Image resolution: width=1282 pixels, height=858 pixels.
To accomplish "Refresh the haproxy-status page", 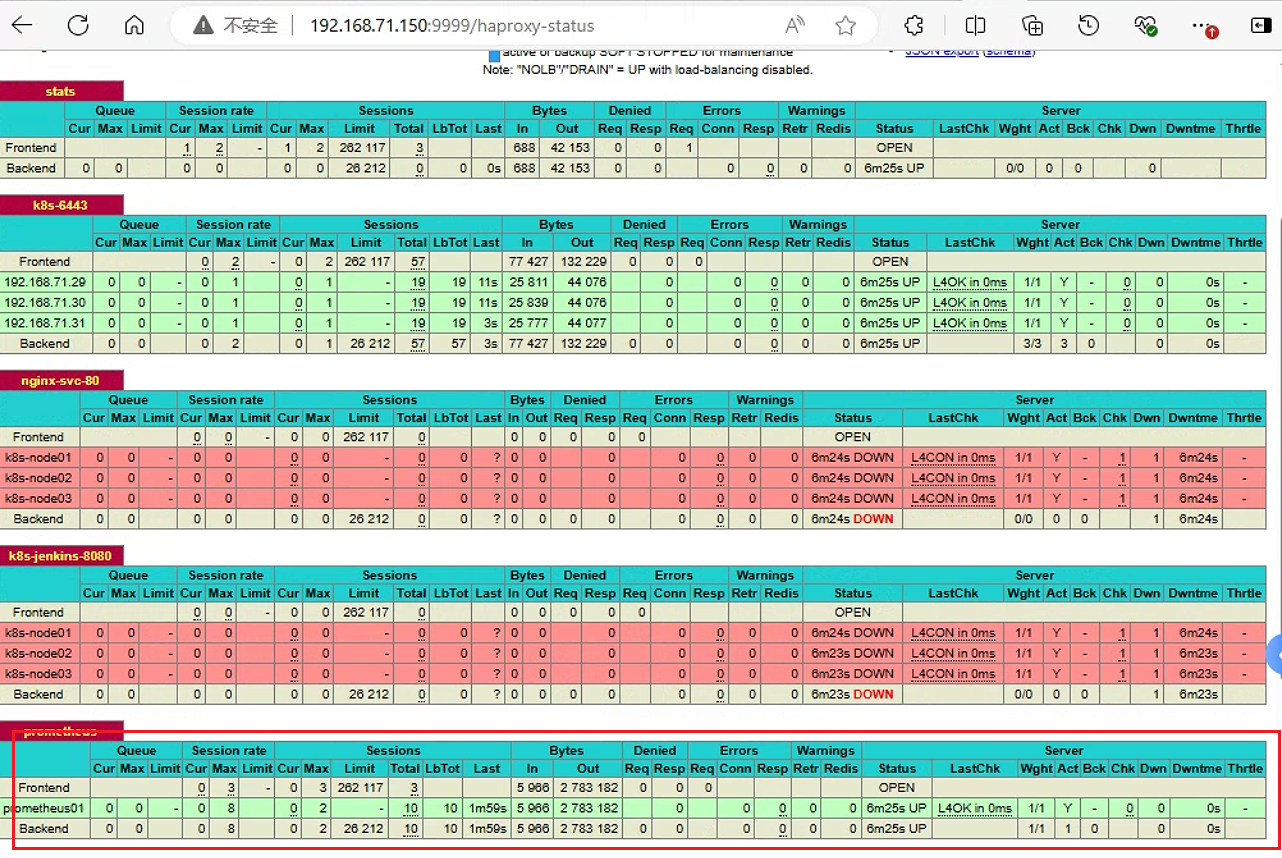I will 78,26.
